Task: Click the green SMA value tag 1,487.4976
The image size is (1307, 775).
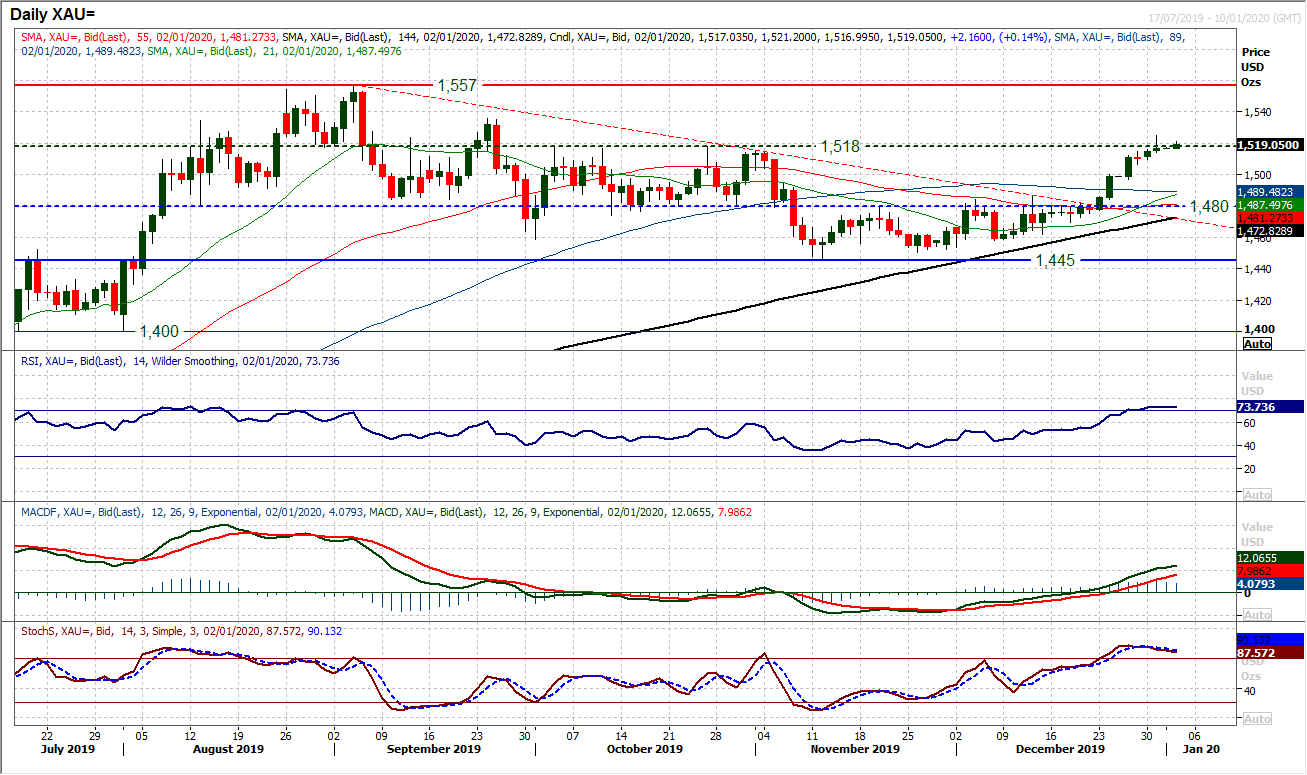Action: pyautogui.click(x=1268, y=204)
